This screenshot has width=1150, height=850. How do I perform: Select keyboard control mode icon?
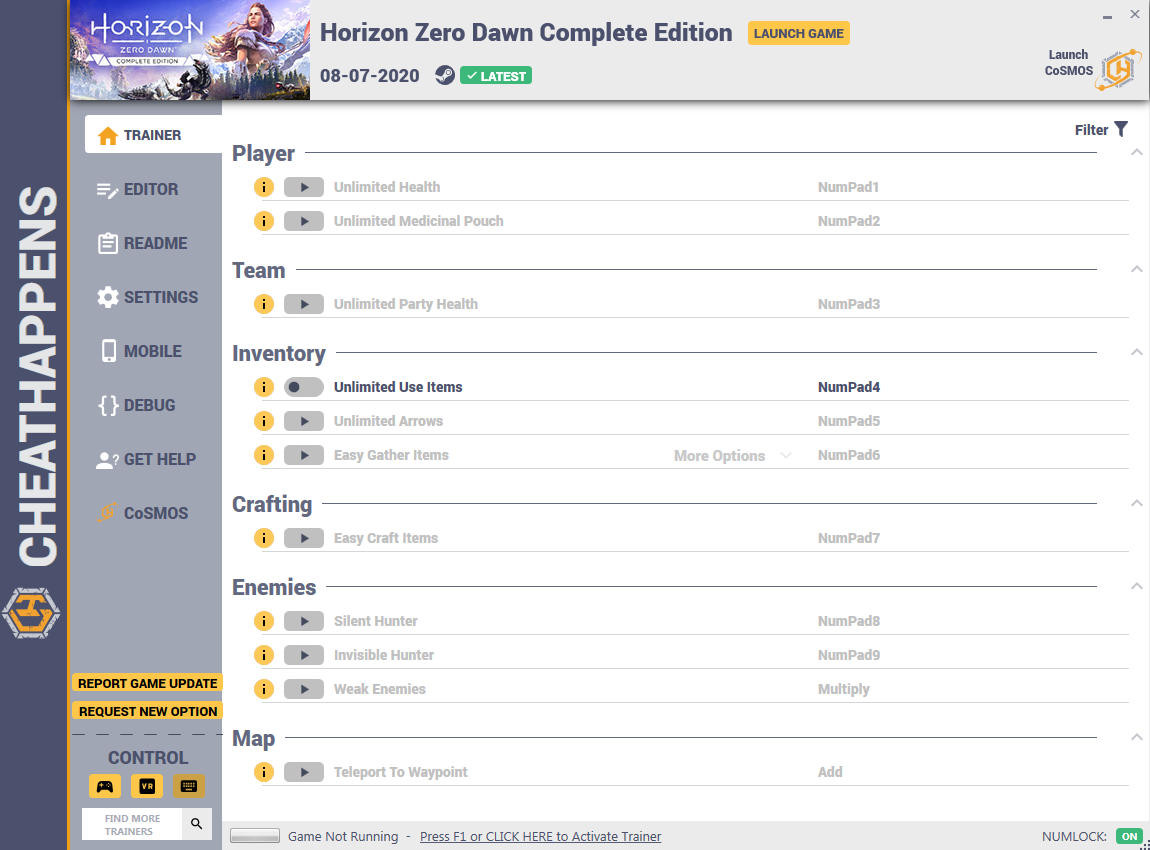[x=188, y=786]
